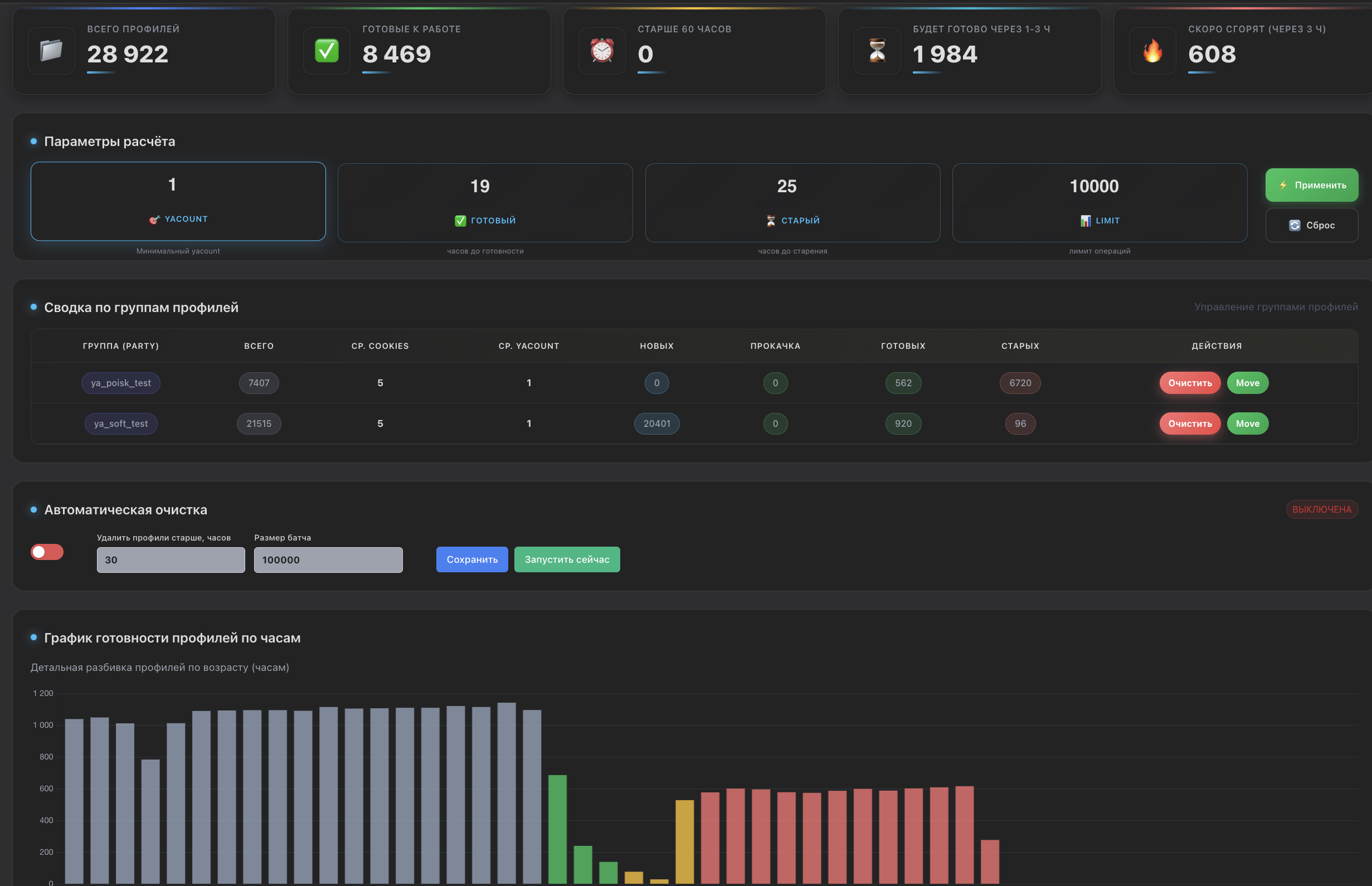Viewport: 1372px width, 886px height.
Task: Click Move for ya_soft_test group
Action: pyautogui.click(x=1247, y=424)
